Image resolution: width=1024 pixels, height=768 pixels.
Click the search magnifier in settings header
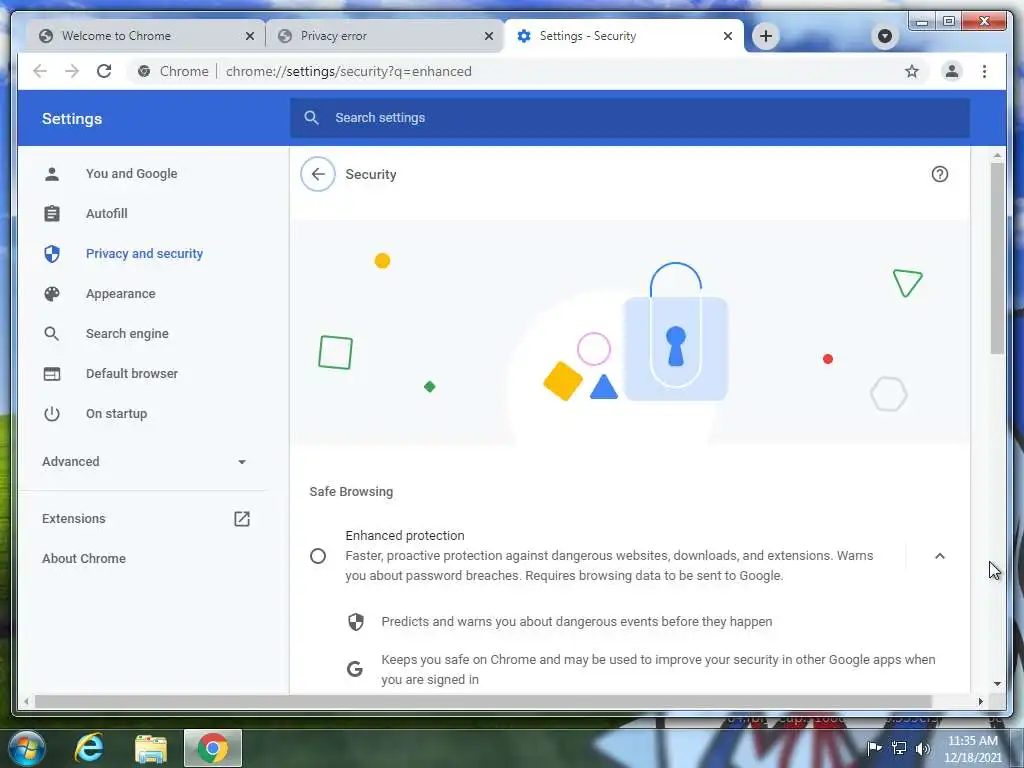[312, 118]
